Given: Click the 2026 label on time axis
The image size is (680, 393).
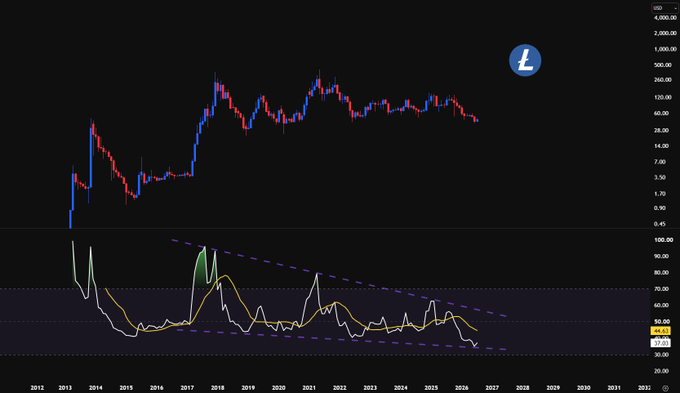Looking at the screenshot, I should coord(462,388).
